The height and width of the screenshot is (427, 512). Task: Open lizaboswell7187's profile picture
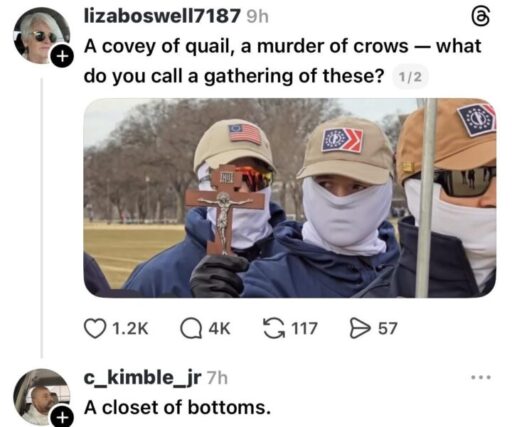[41, 36]
